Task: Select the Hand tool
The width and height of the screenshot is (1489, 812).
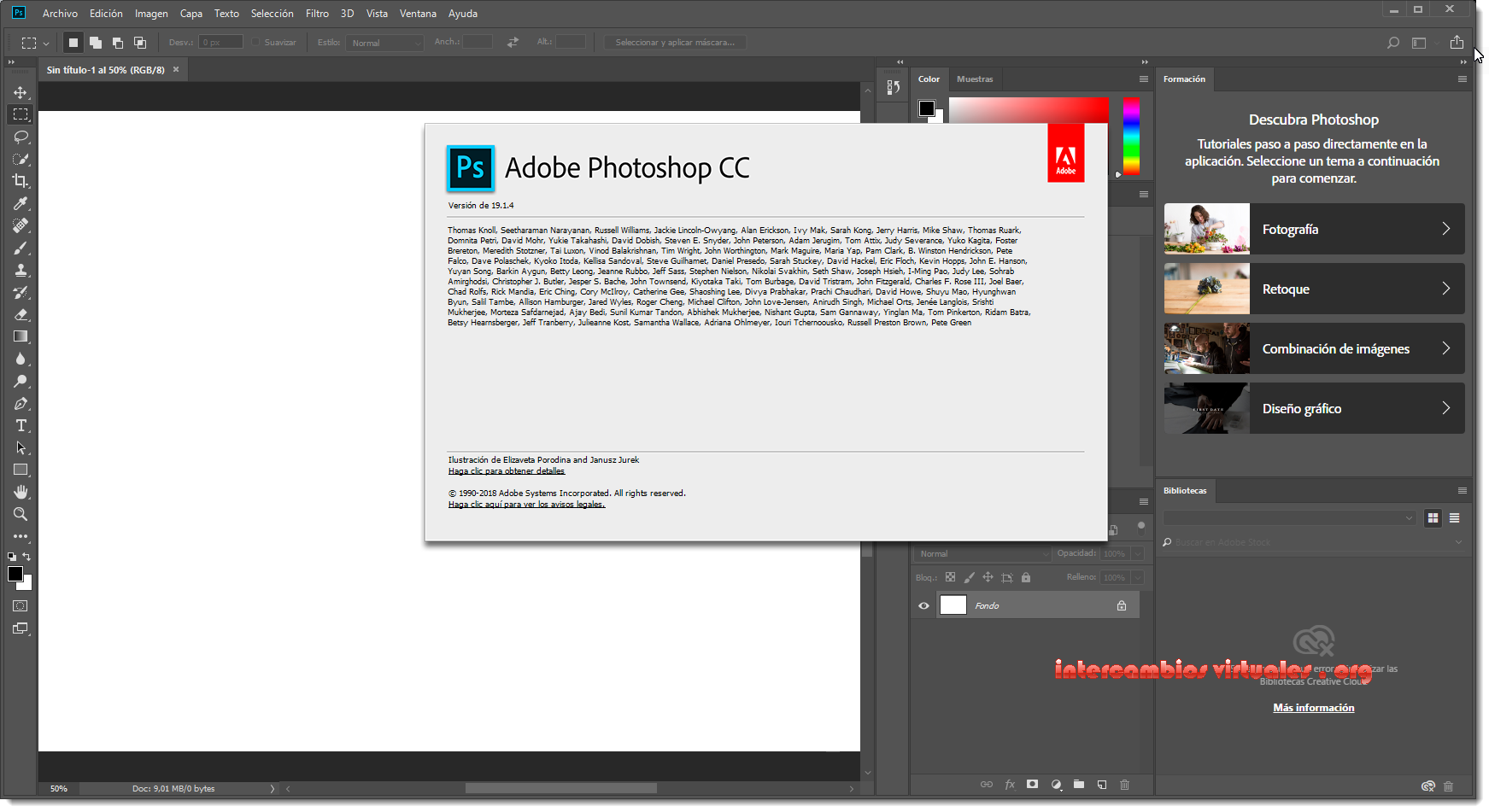Action: click(x=21, y=492)
